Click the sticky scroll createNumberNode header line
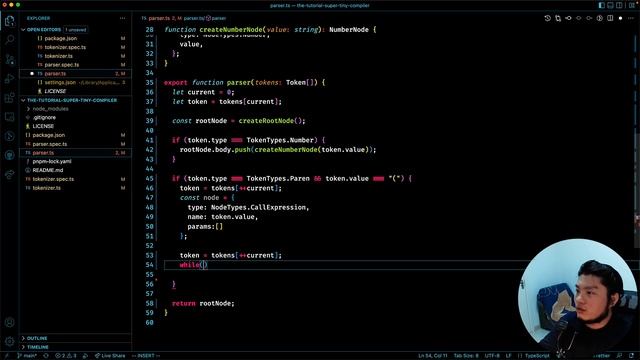 coord(270,29)
